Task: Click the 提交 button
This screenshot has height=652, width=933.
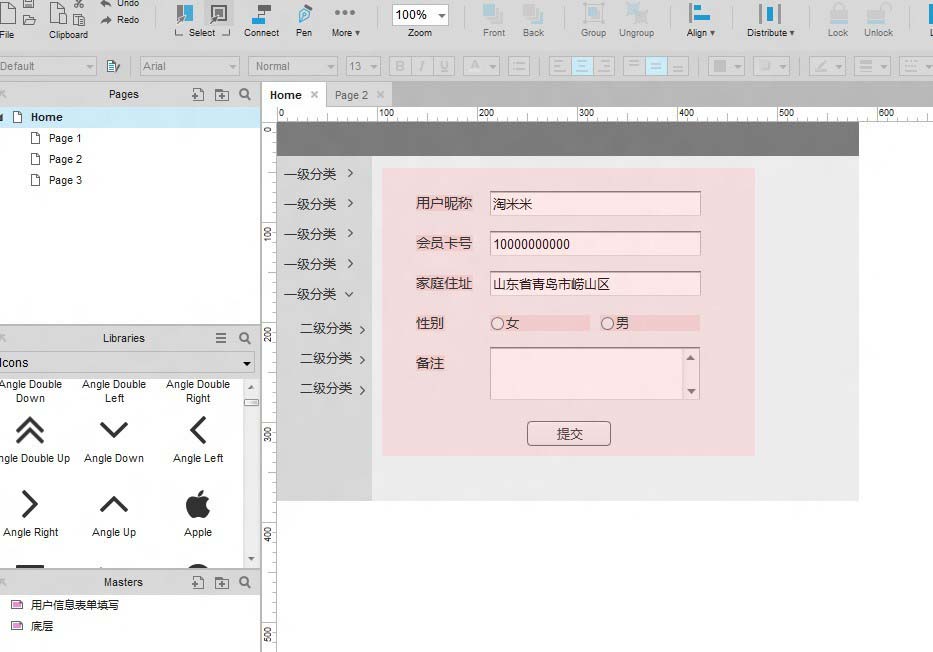Action: [569, 434]
